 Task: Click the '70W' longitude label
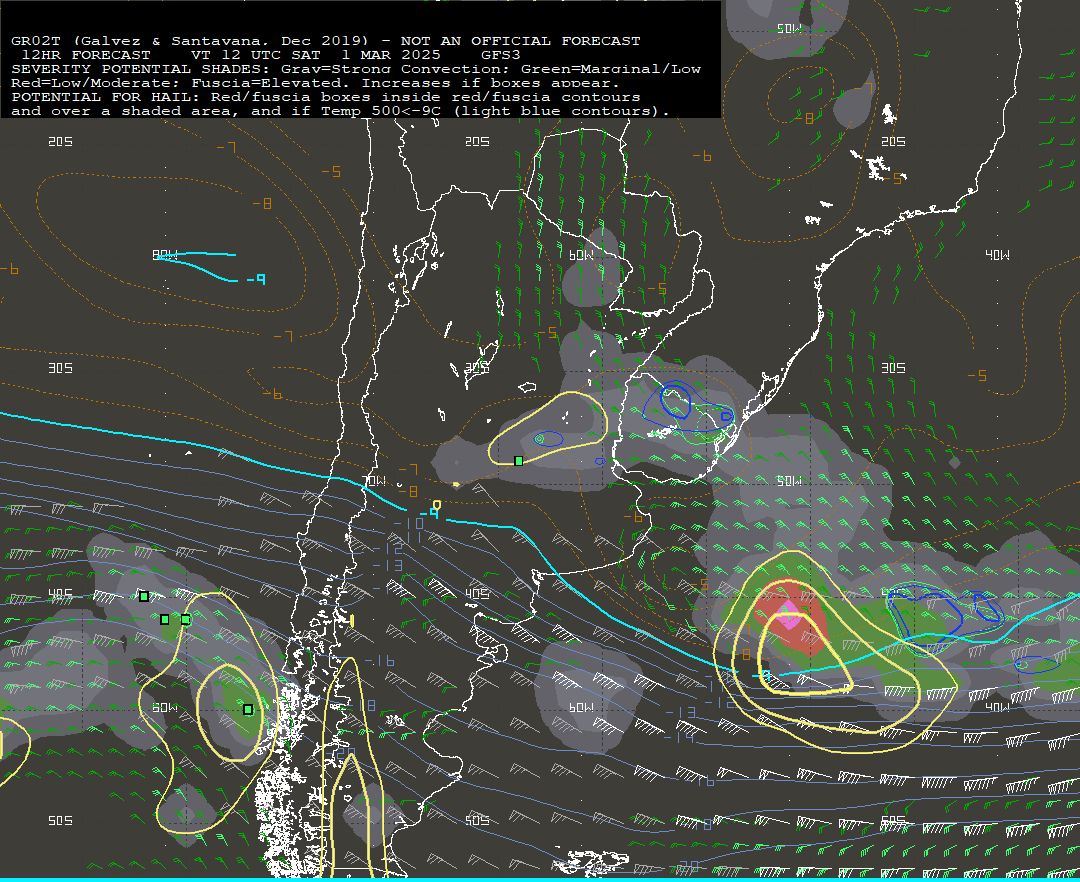(x=374, y=481)
